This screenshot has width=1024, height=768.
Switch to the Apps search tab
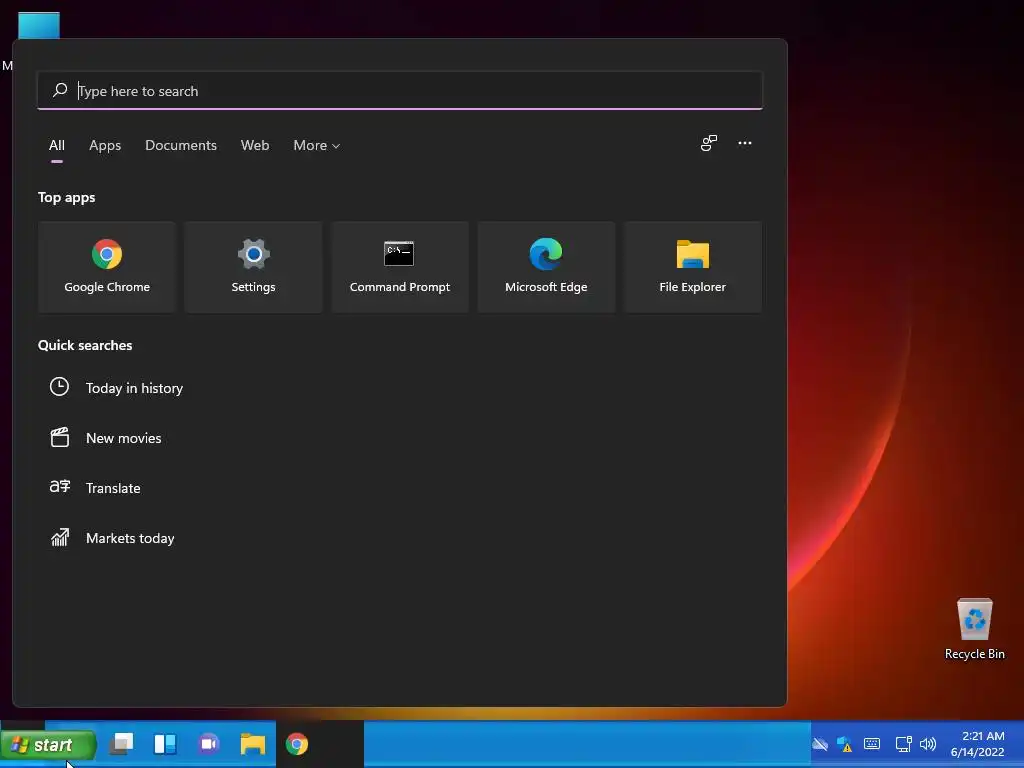click(x=105, y=146)
